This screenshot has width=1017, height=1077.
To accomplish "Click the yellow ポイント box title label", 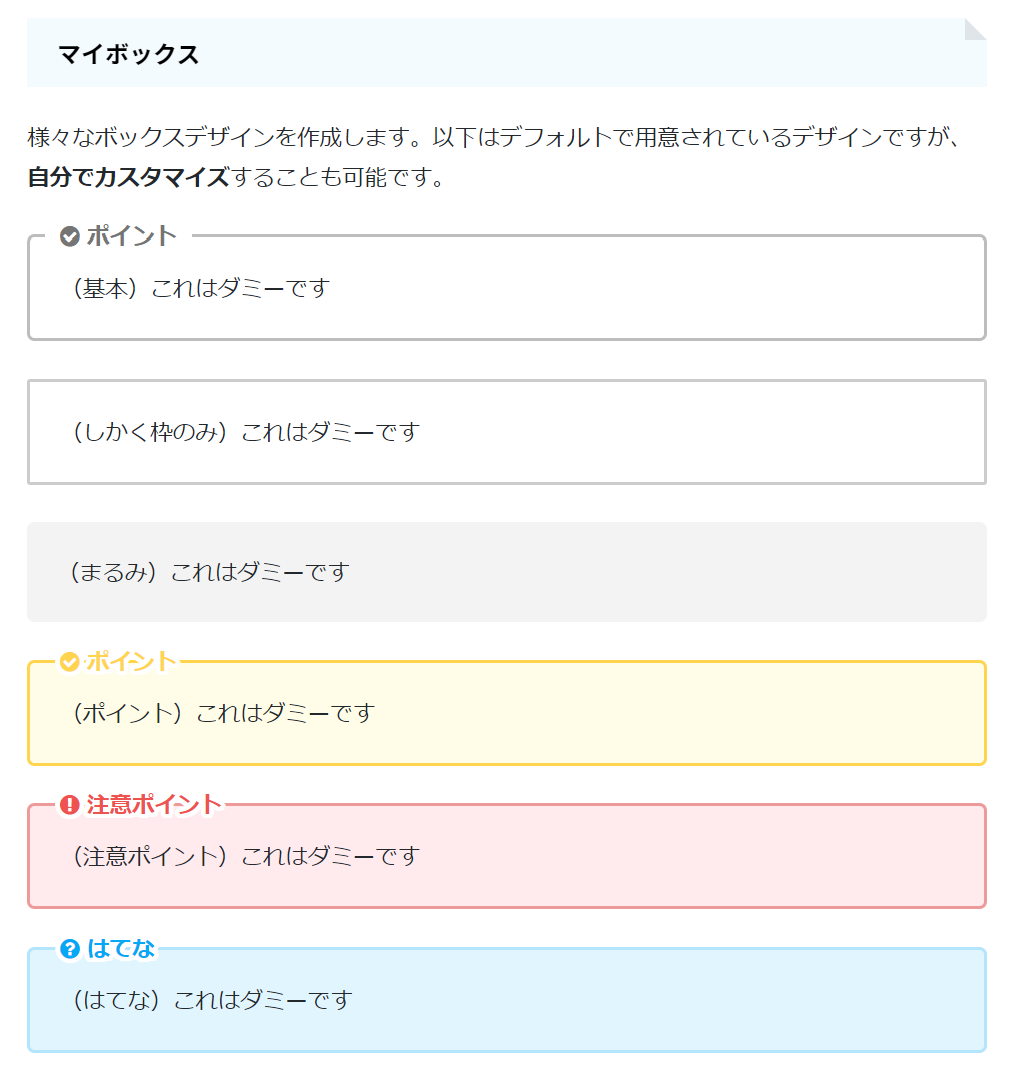I will tap(131, 662).
